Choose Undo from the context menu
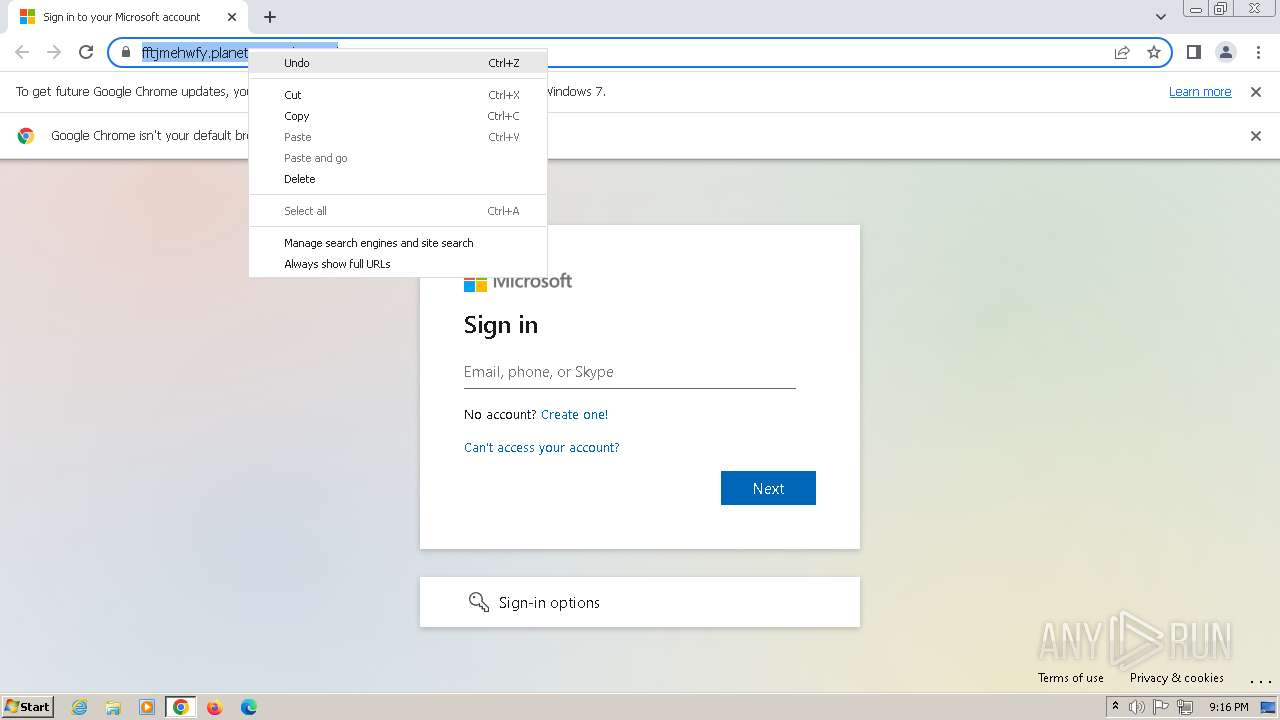This screenshot has height=720, width=1280. tap(398, 63)
